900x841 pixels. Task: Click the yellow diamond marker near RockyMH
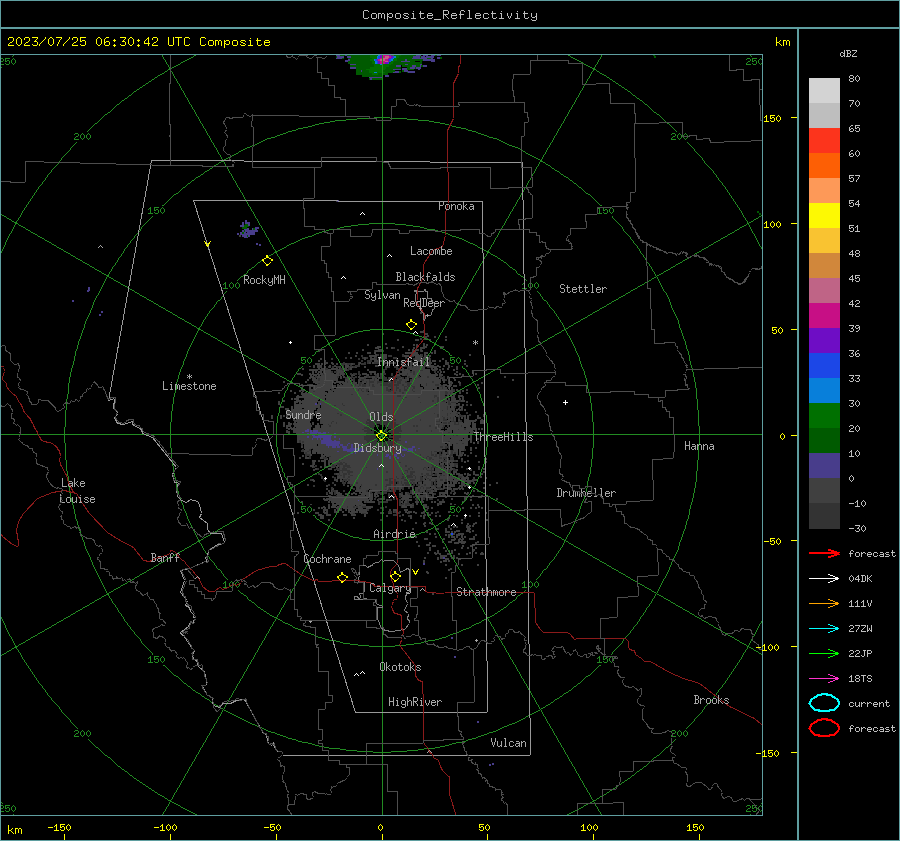click(267, 261)
